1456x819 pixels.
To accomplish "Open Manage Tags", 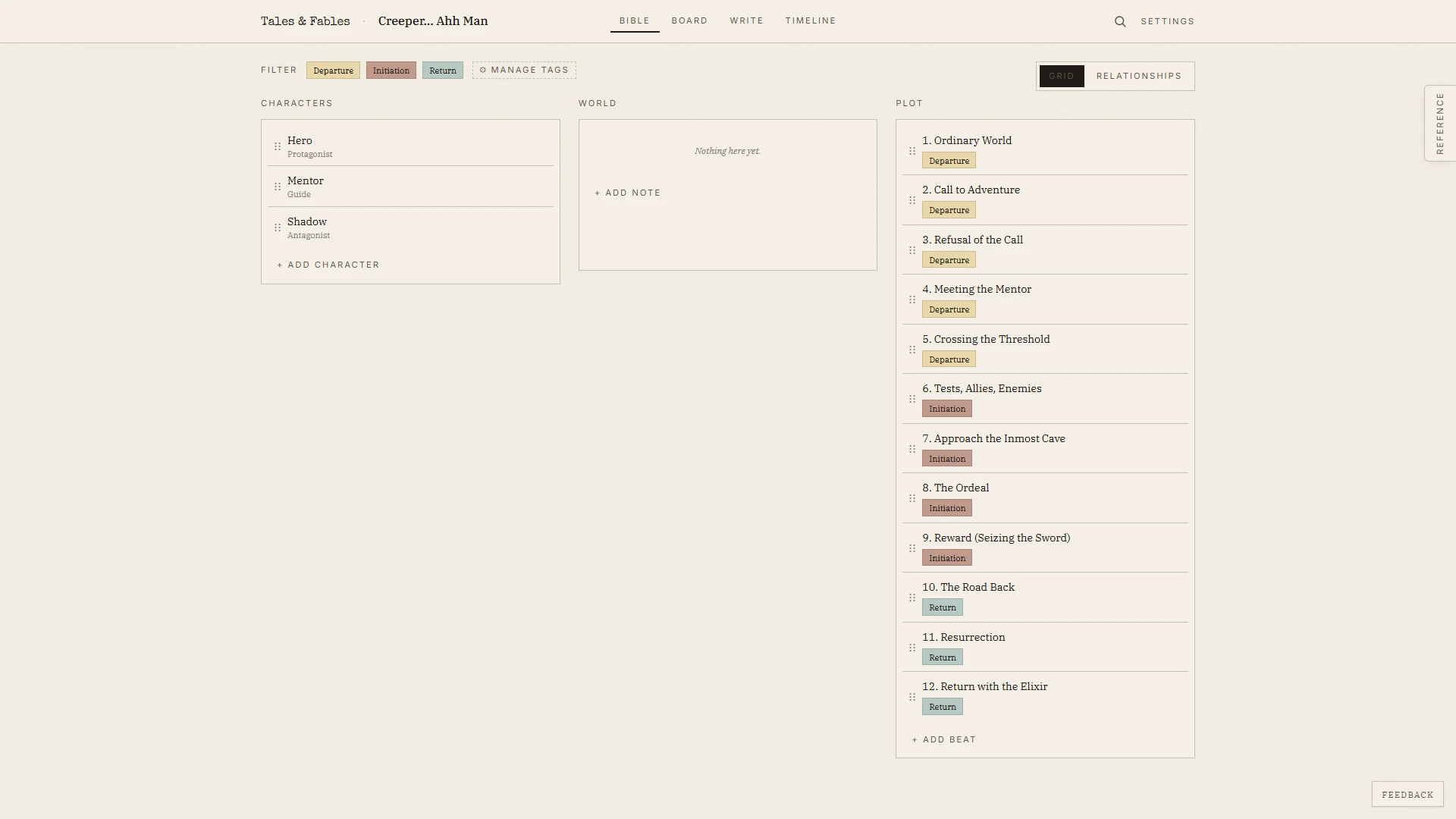I will coord(524,71).
